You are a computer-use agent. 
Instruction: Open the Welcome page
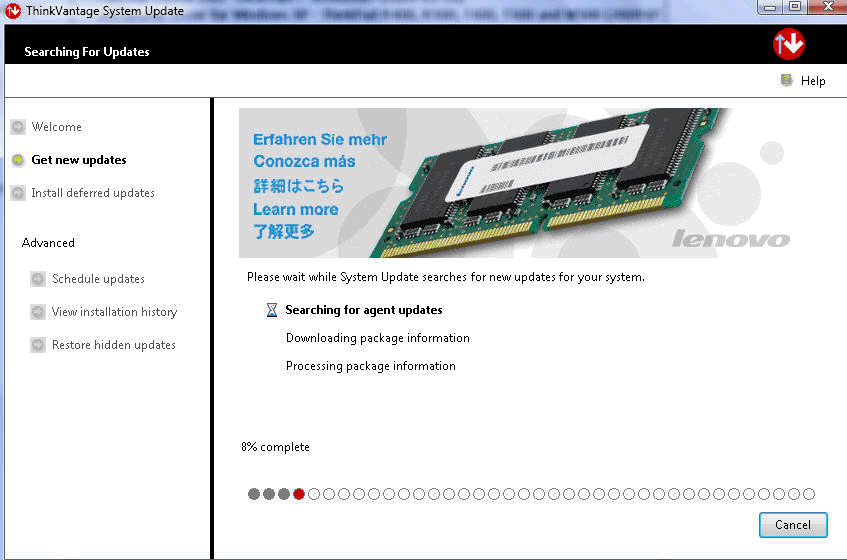57,127
